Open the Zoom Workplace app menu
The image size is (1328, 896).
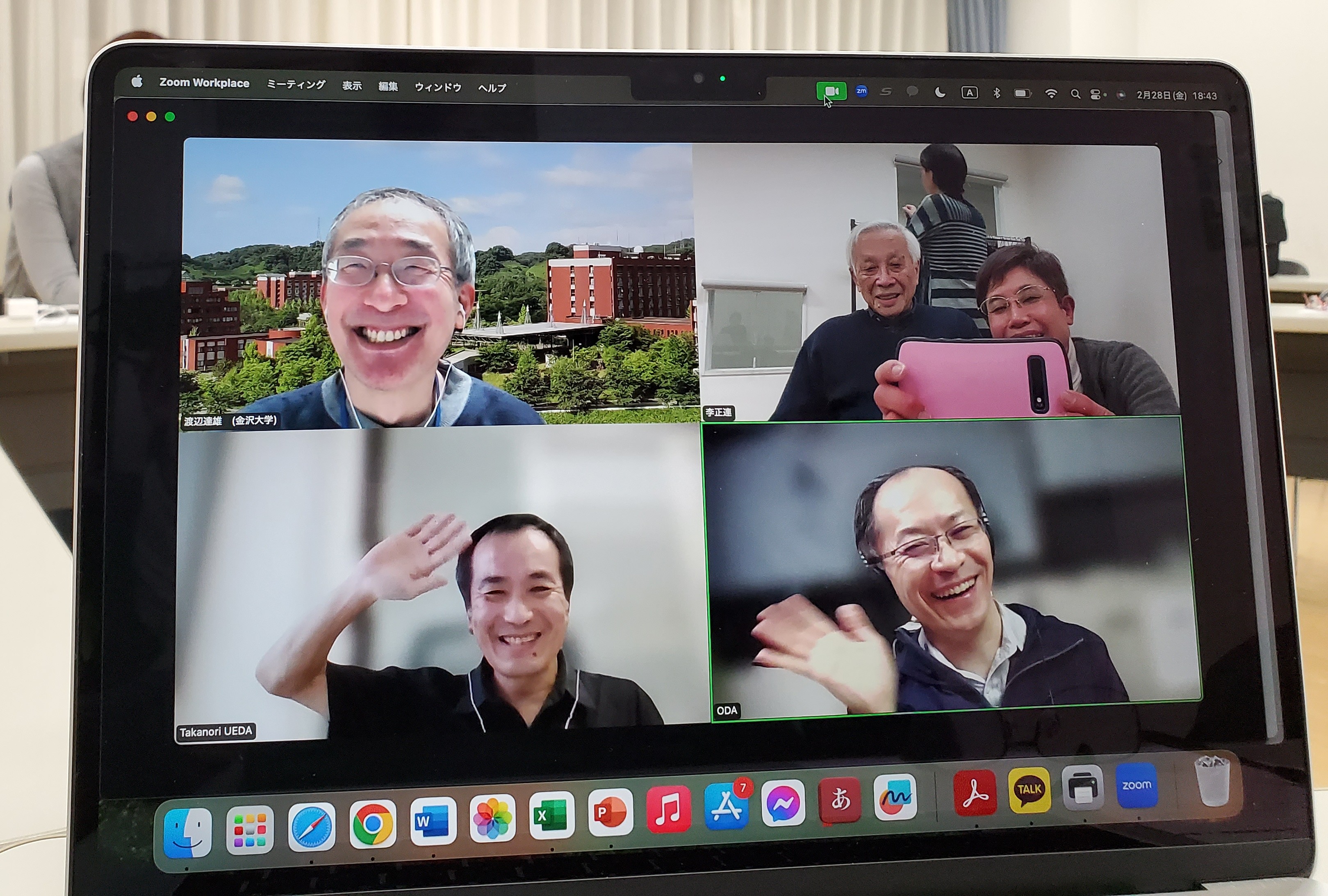click(x=204, y=83)
